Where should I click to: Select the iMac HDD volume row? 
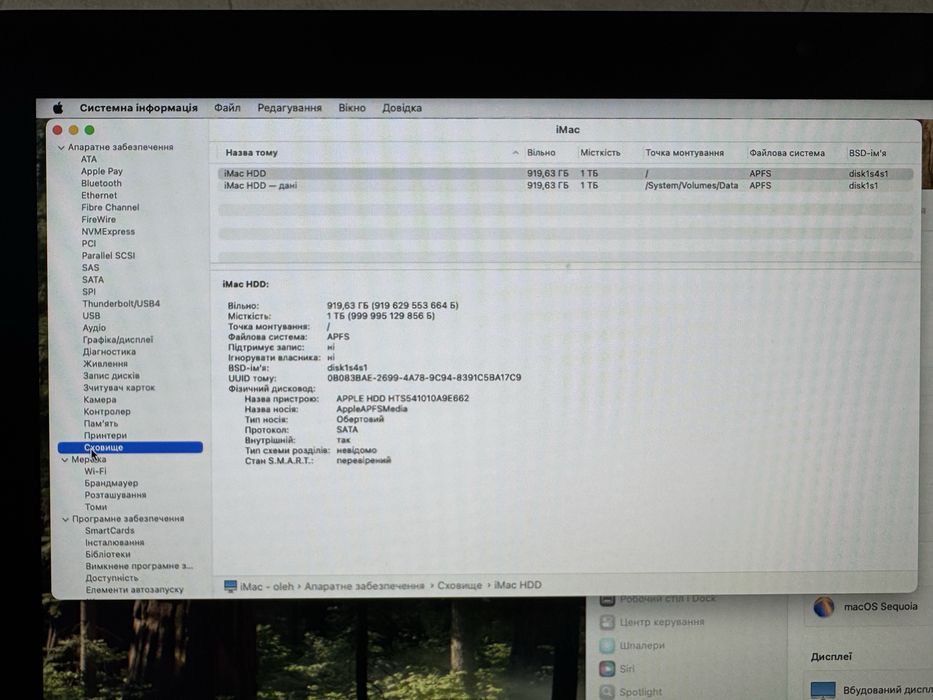point(565,174)
